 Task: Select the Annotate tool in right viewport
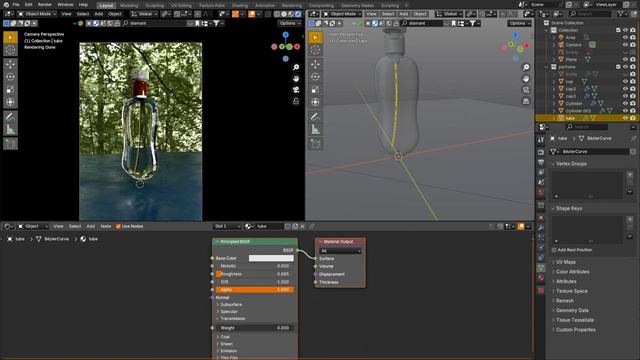point(315,117)
